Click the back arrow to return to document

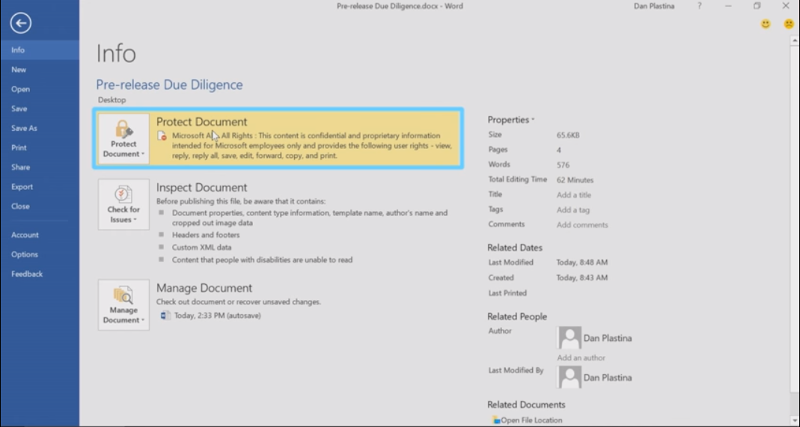[20, 23]
